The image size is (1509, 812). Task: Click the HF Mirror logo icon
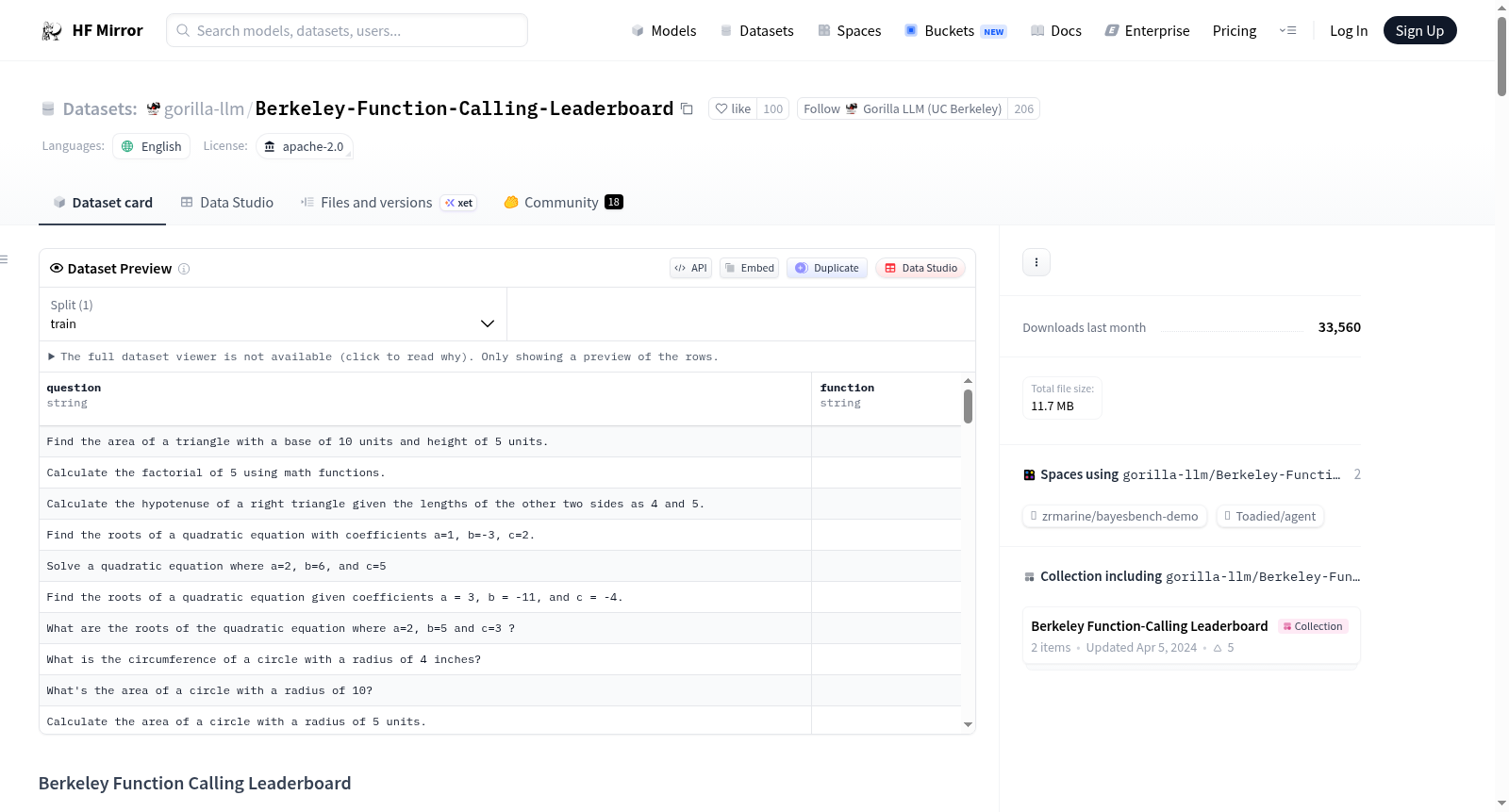(52, 31)
